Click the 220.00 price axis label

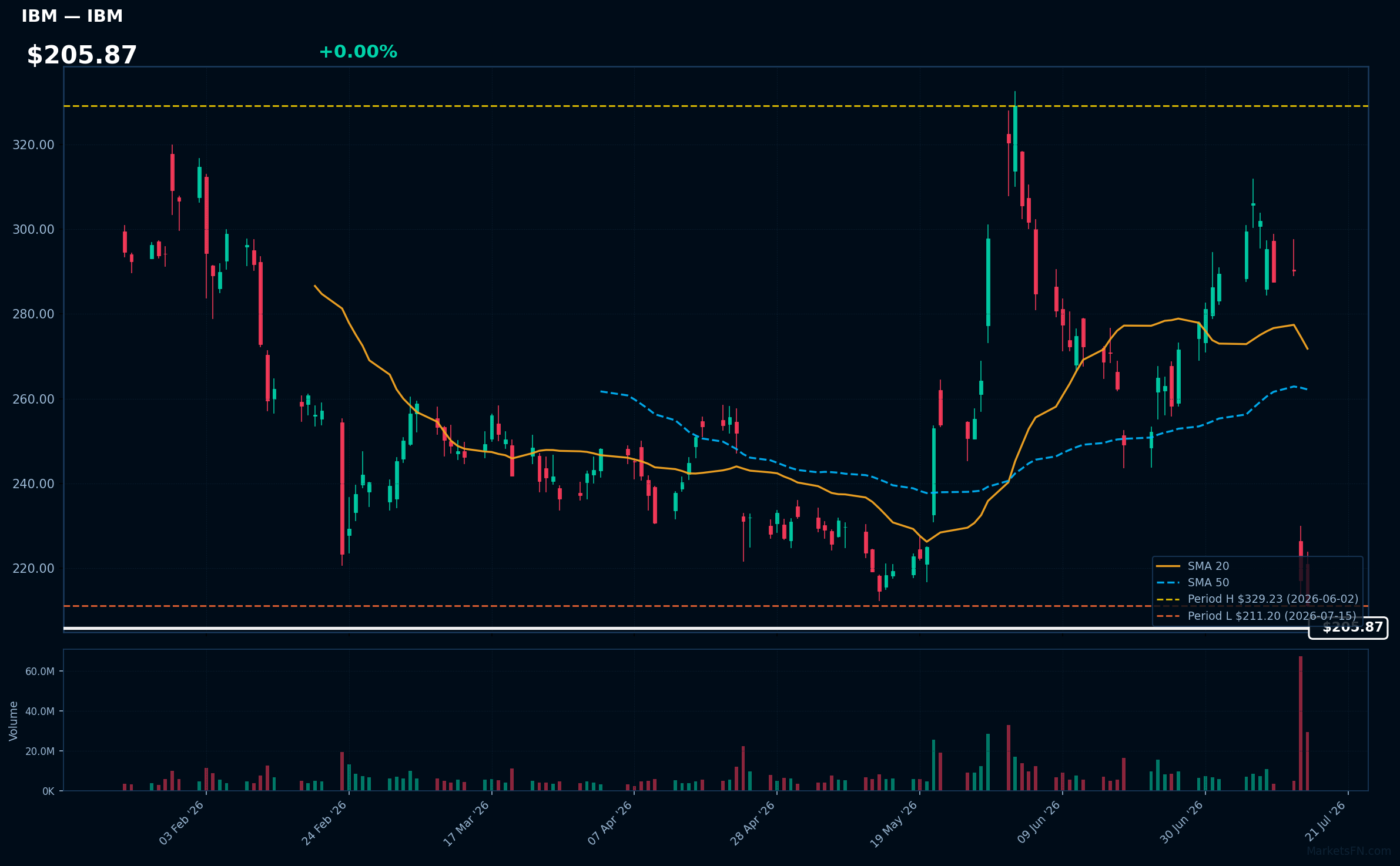pos(34,569)
